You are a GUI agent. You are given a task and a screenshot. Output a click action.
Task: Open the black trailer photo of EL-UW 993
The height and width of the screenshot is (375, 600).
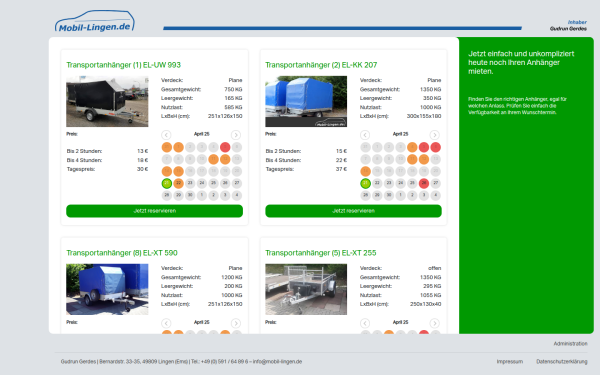107,101
